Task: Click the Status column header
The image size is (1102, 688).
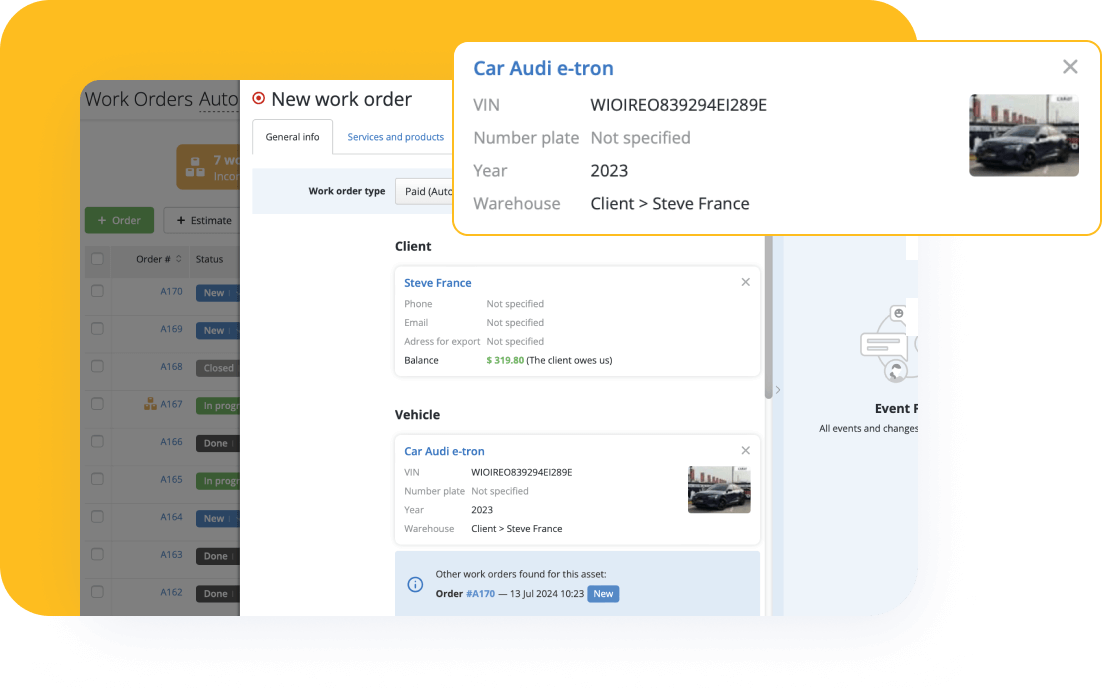Action: click(209, 259)
